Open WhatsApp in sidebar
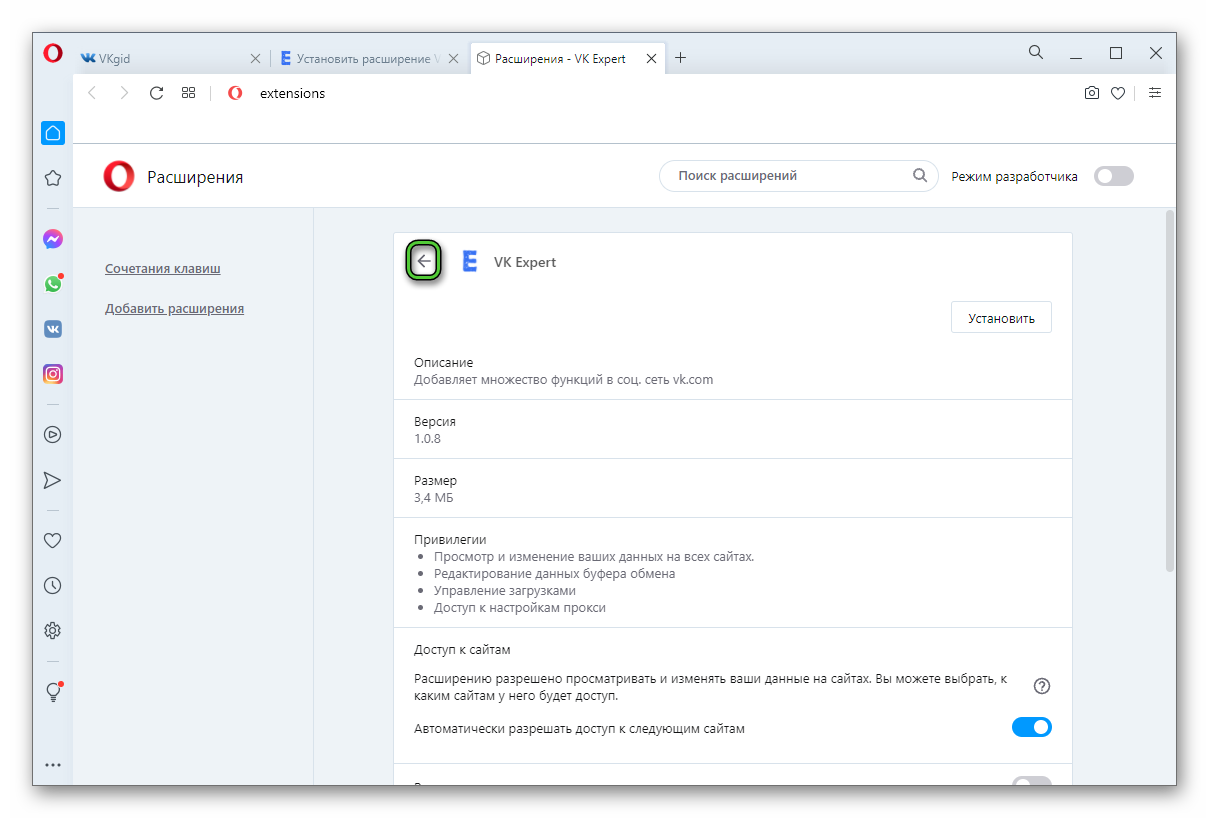The height and width of the screenshot is (818, 1209). point(53,284)
